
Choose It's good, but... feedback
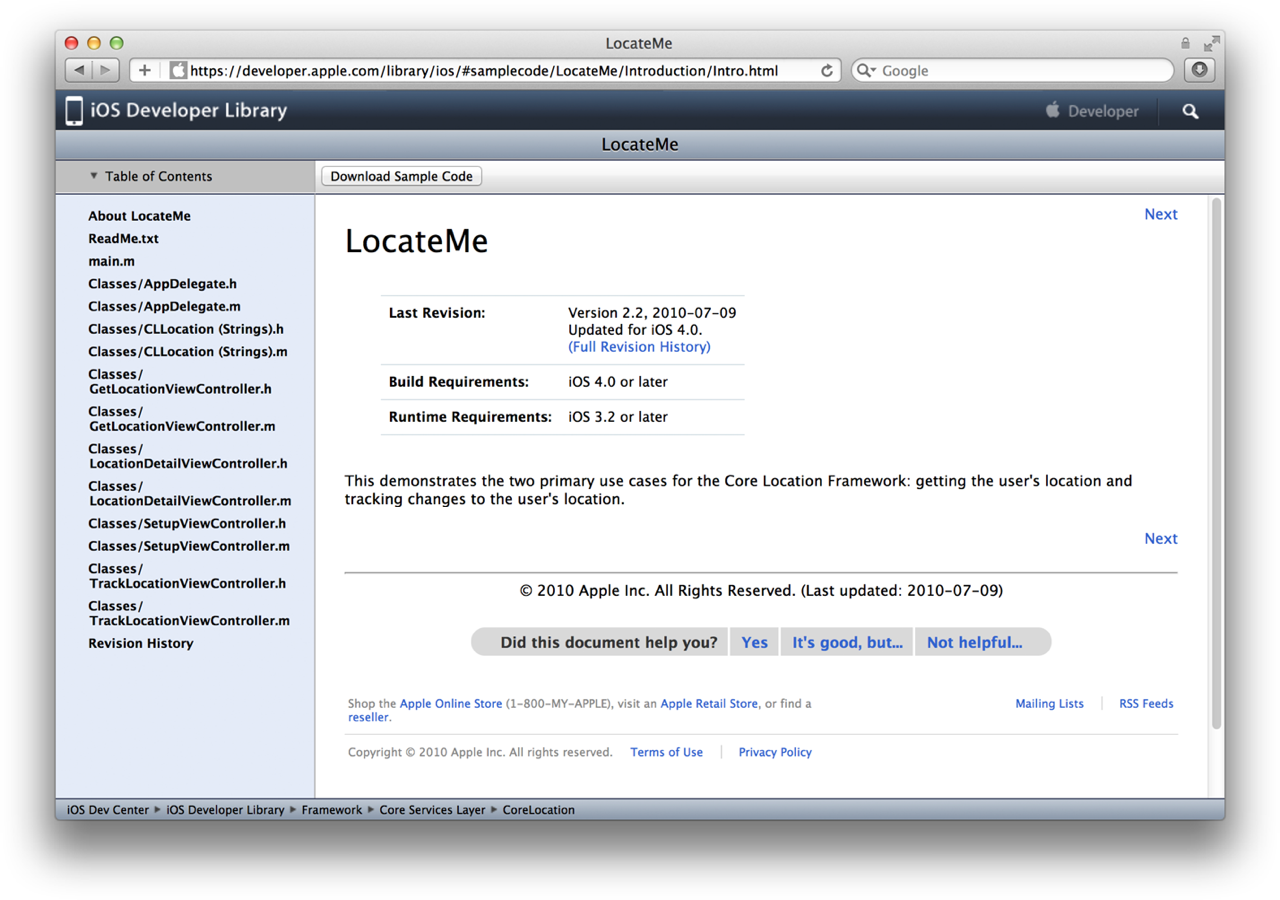[x=847, y=642]
